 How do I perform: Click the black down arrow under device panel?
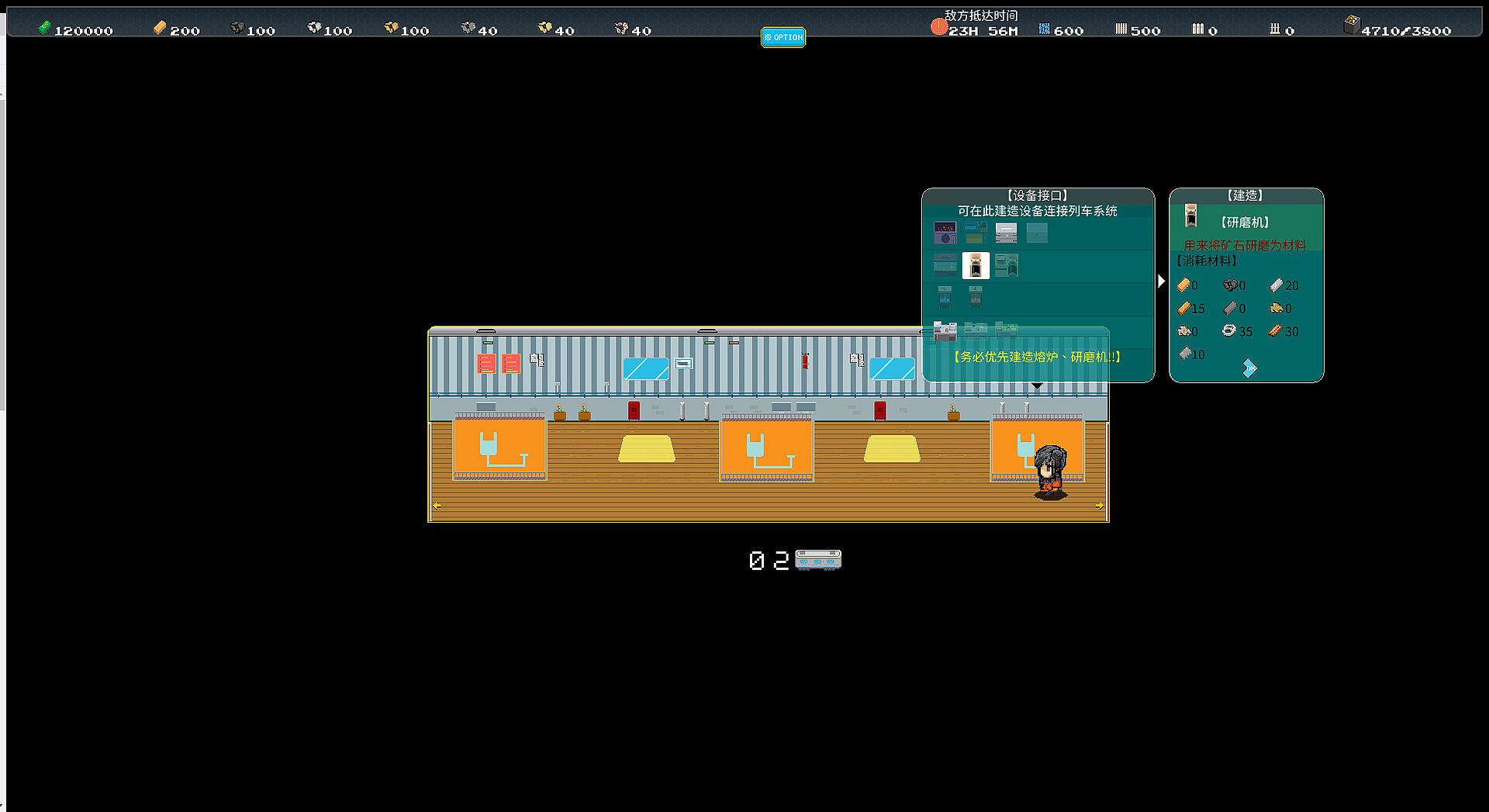click(x=1037, y=385)
